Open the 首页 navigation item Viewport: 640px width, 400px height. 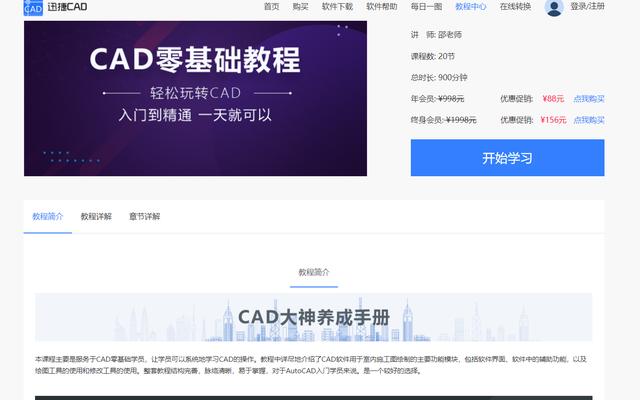[271, 7]
